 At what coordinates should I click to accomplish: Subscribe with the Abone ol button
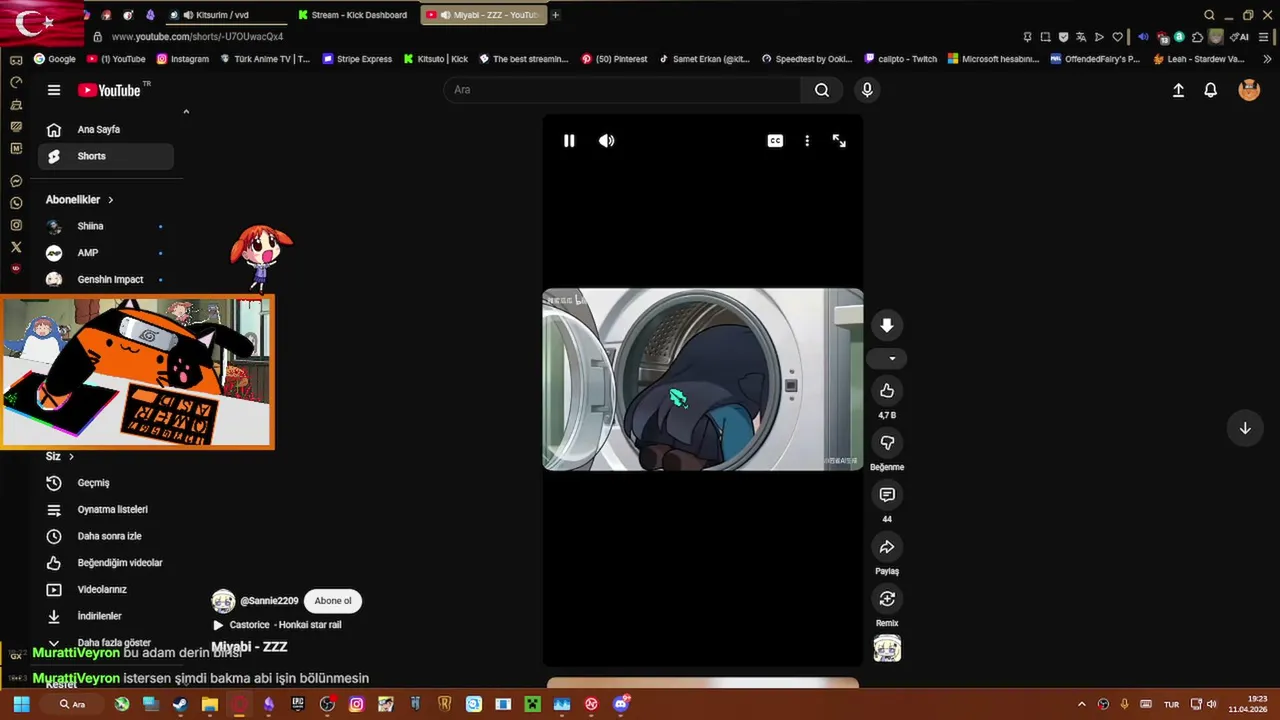(x=333, y=601)
